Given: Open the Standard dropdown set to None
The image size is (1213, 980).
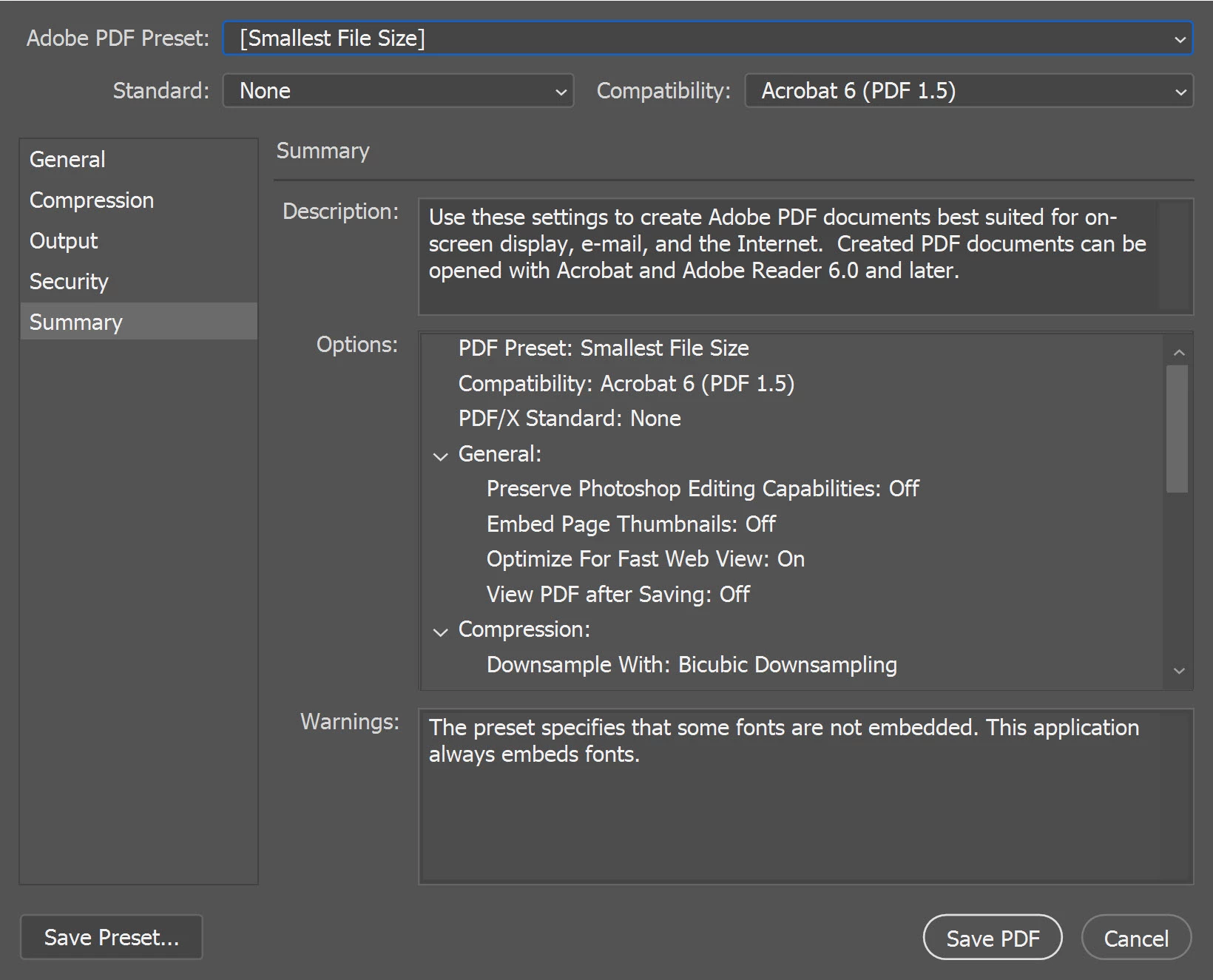Looking at the screenshot, I should click(x=398, y=90).
